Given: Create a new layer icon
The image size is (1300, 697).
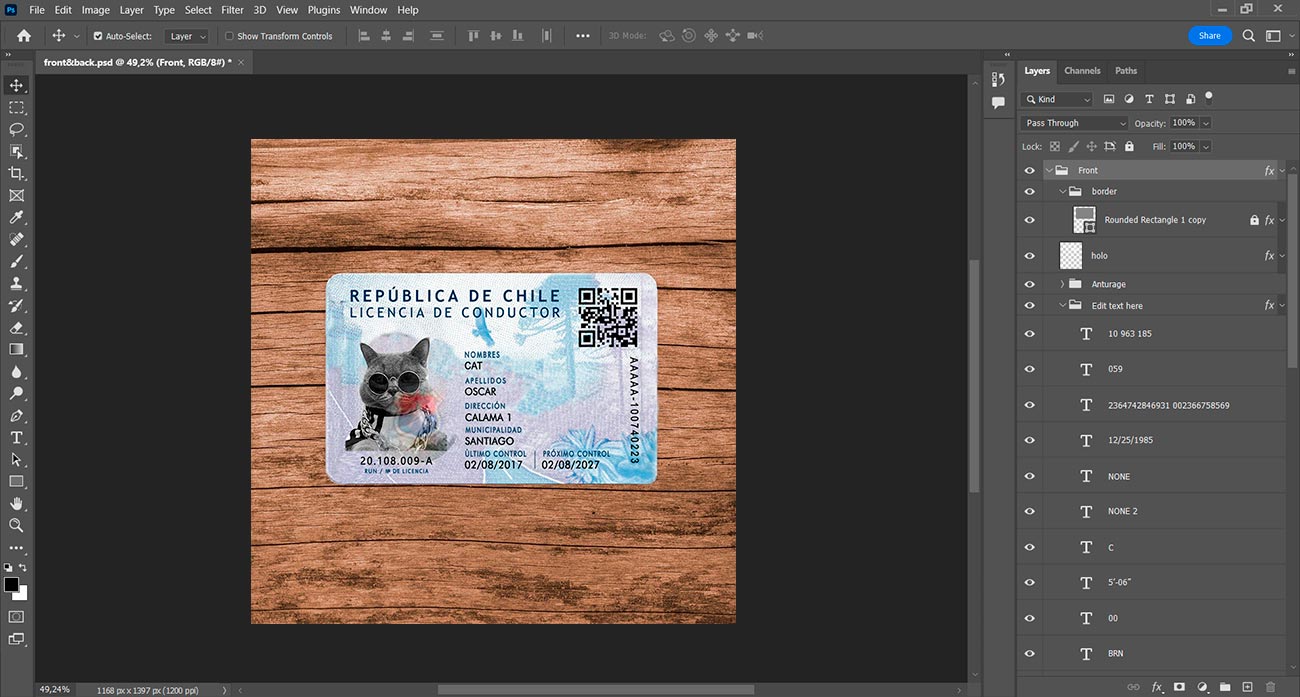Looking at the screenshot, I should 1247,687.
